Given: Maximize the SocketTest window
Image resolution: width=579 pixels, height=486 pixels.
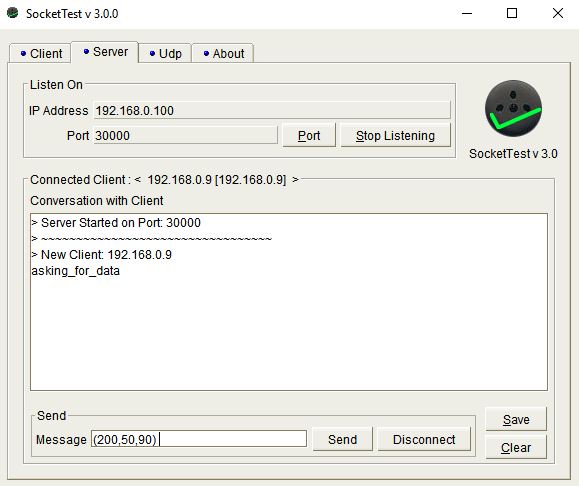Looking at the screenshot, I should [512, 14].
